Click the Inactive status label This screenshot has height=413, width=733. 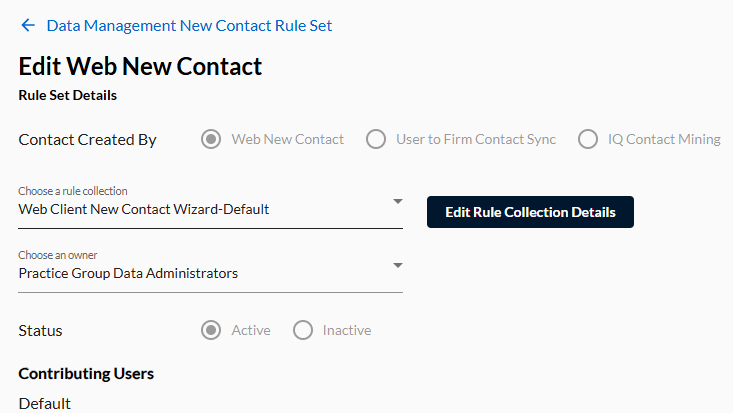pos(347,330)
